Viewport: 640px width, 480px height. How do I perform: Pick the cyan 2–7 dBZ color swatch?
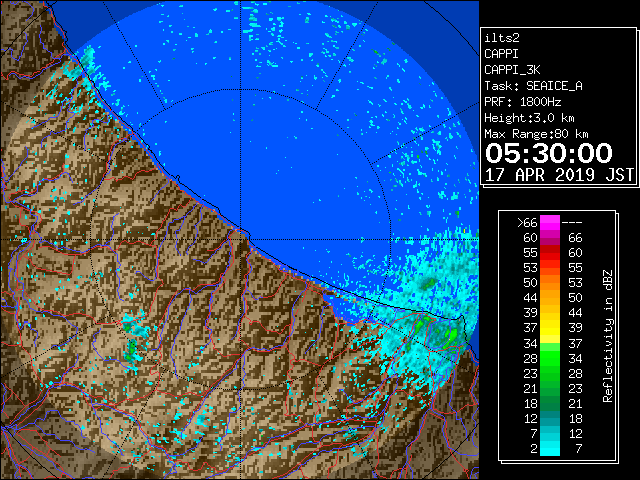pyautogui.click(x=550, y=448)
